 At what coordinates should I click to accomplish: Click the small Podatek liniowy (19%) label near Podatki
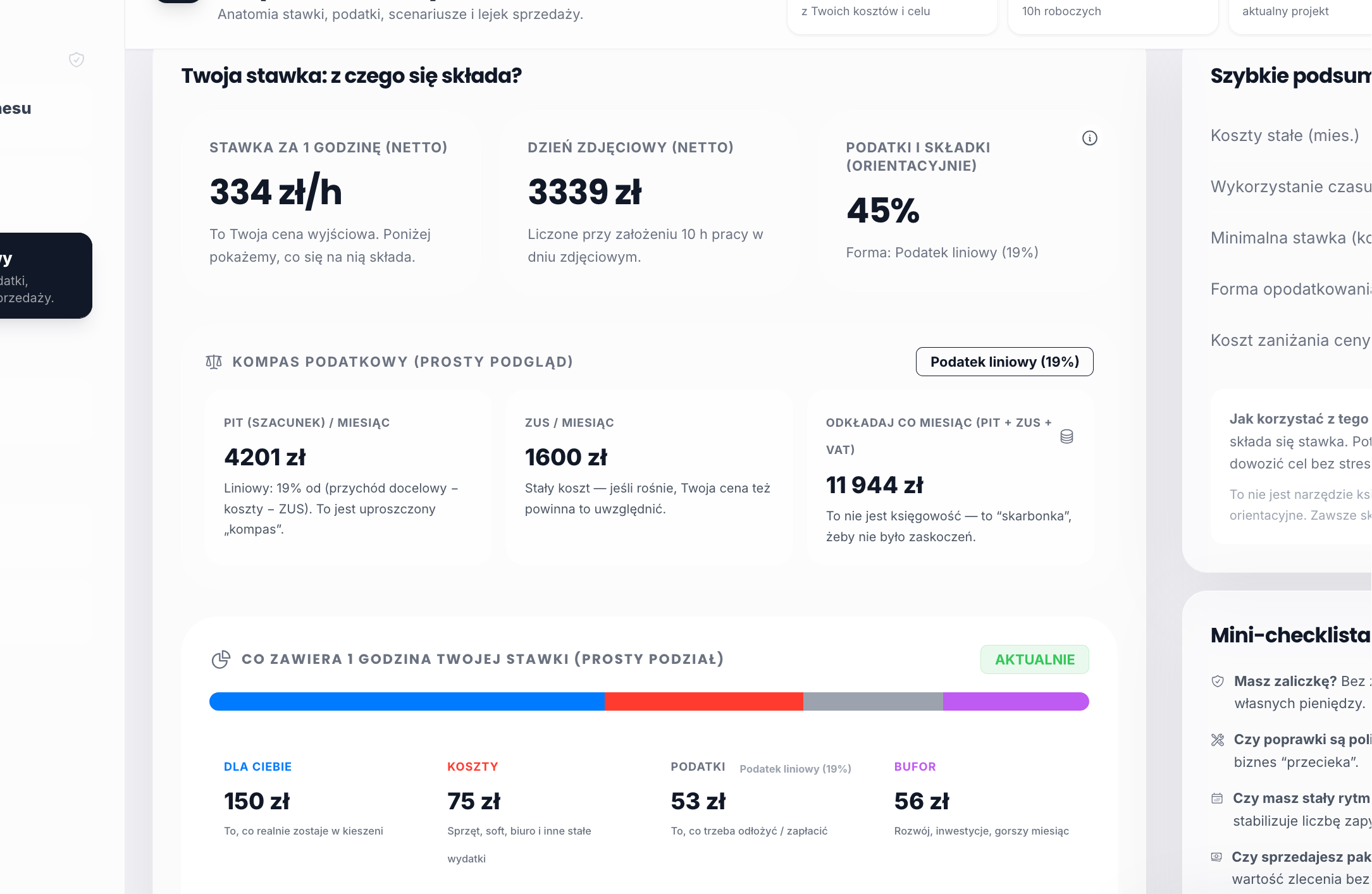tap(795, 769)
